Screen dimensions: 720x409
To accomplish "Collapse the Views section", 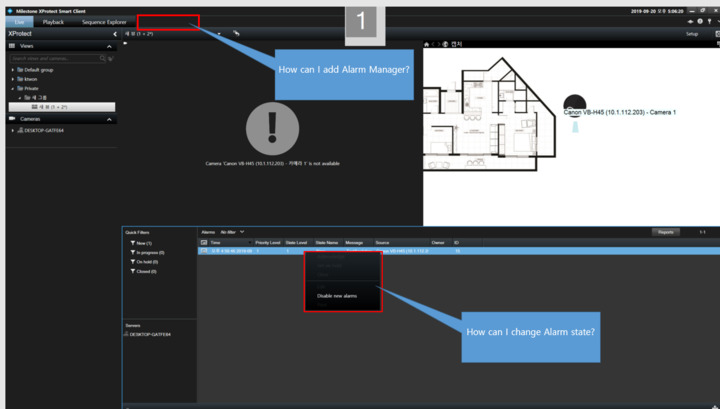I will [x=109, y=46].
